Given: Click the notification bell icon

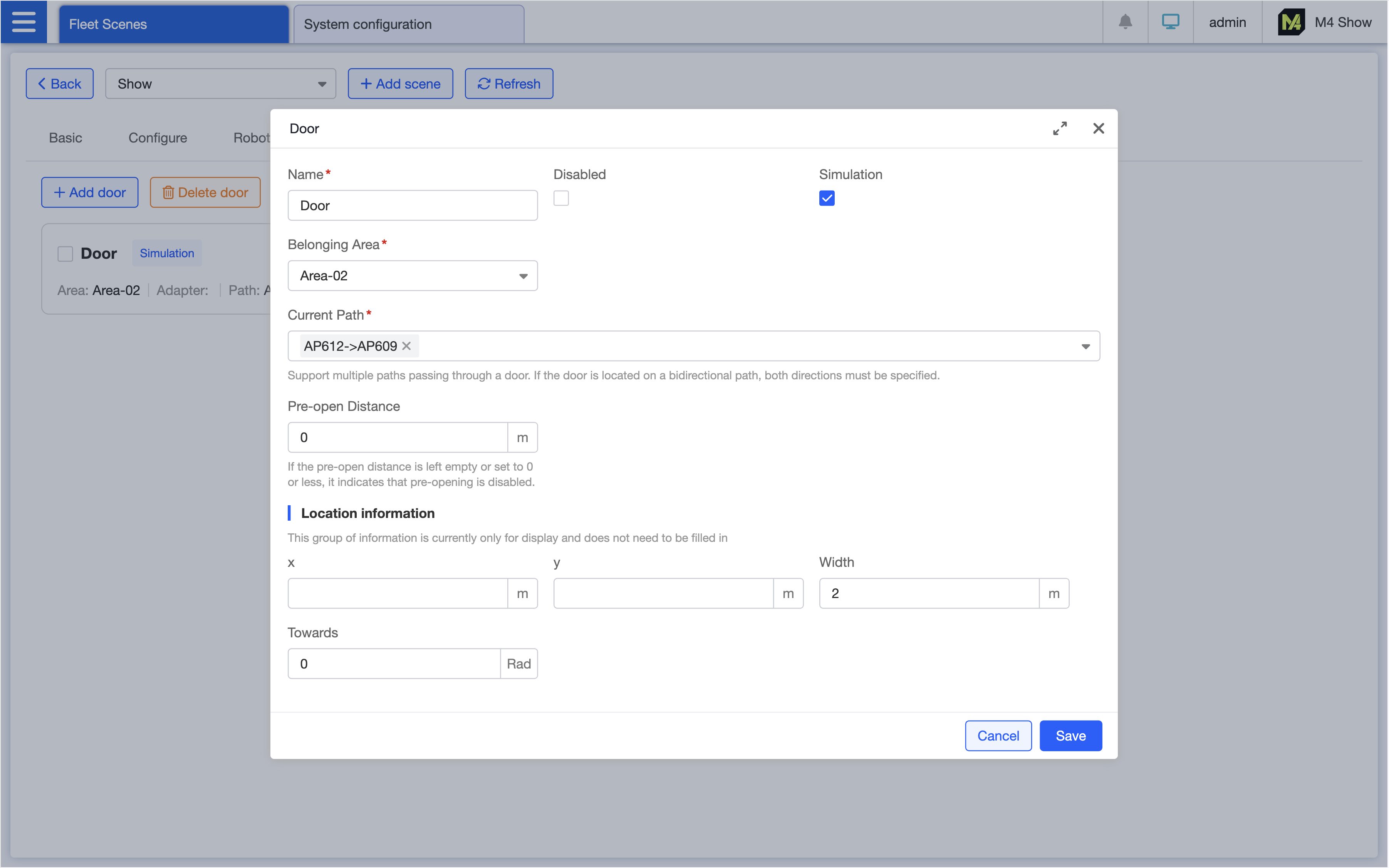Looking at the screenshot, I should pos(1125,22).
